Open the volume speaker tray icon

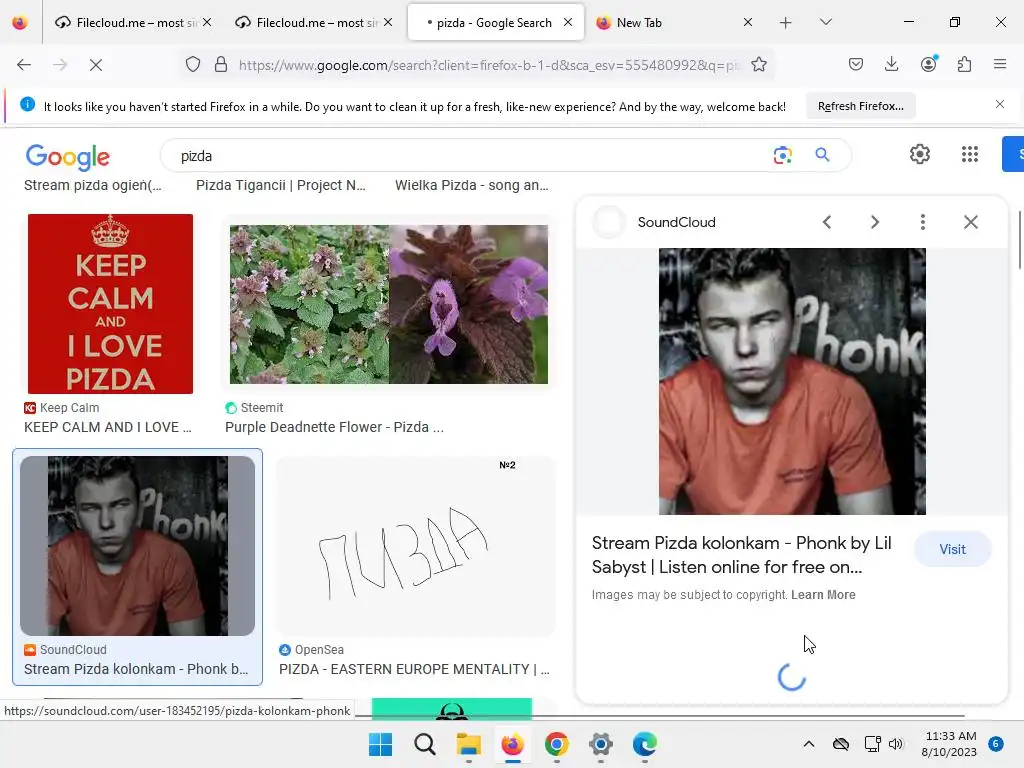pos(895,744)
